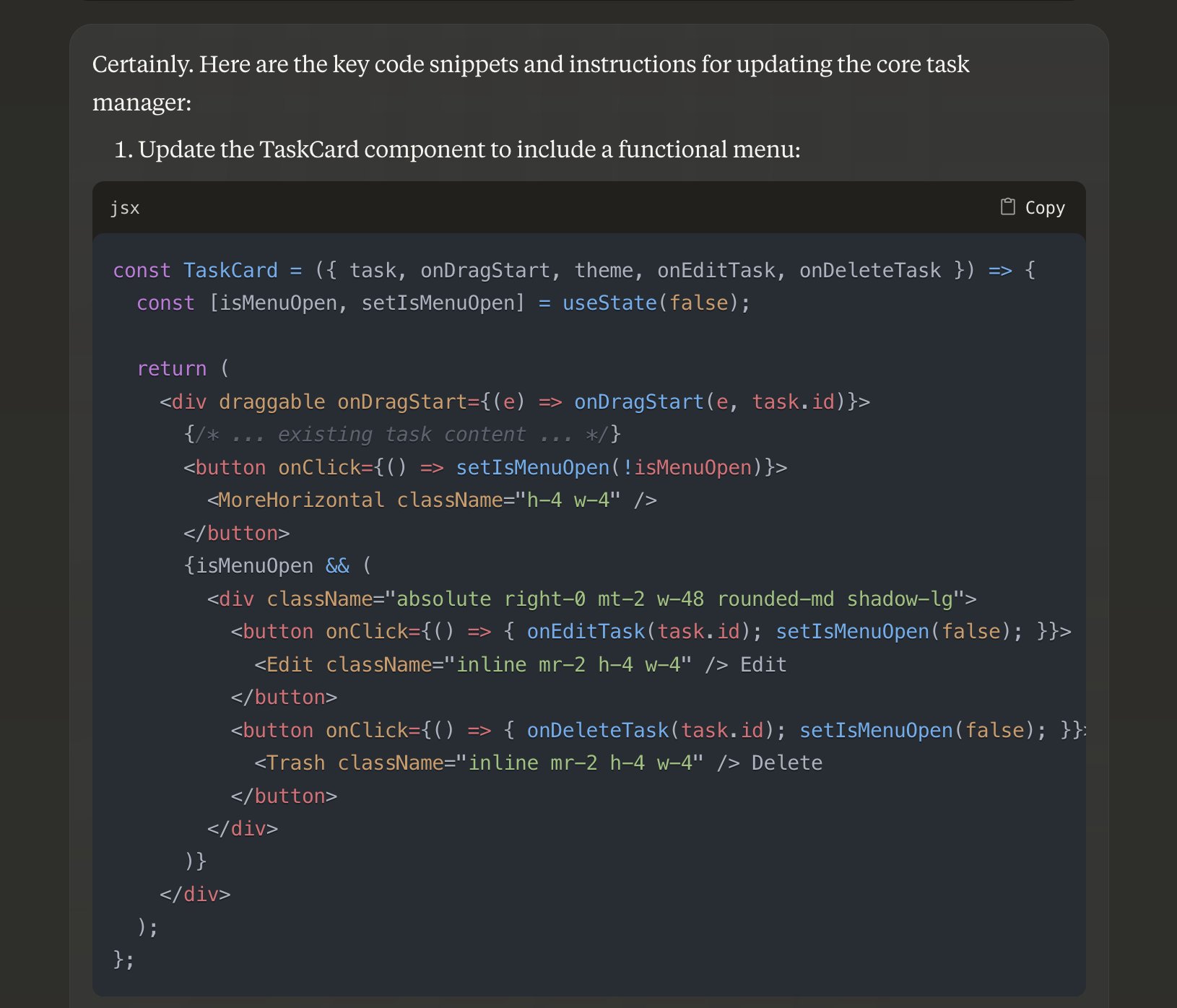
Task: Click the useState call in code
Action: [609, 303]
